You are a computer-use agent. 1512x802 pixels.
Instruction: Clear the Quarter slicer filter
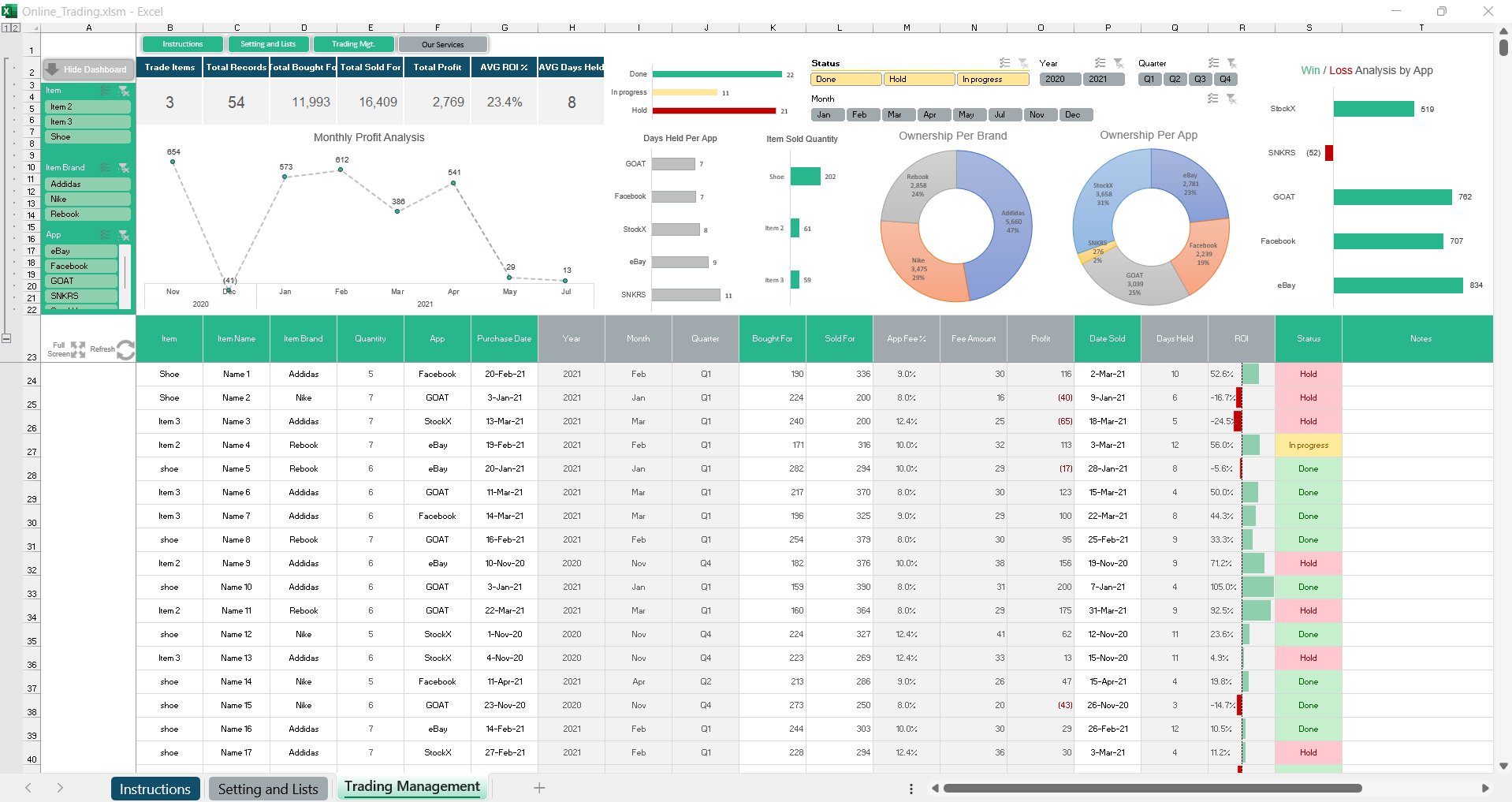1231,63
